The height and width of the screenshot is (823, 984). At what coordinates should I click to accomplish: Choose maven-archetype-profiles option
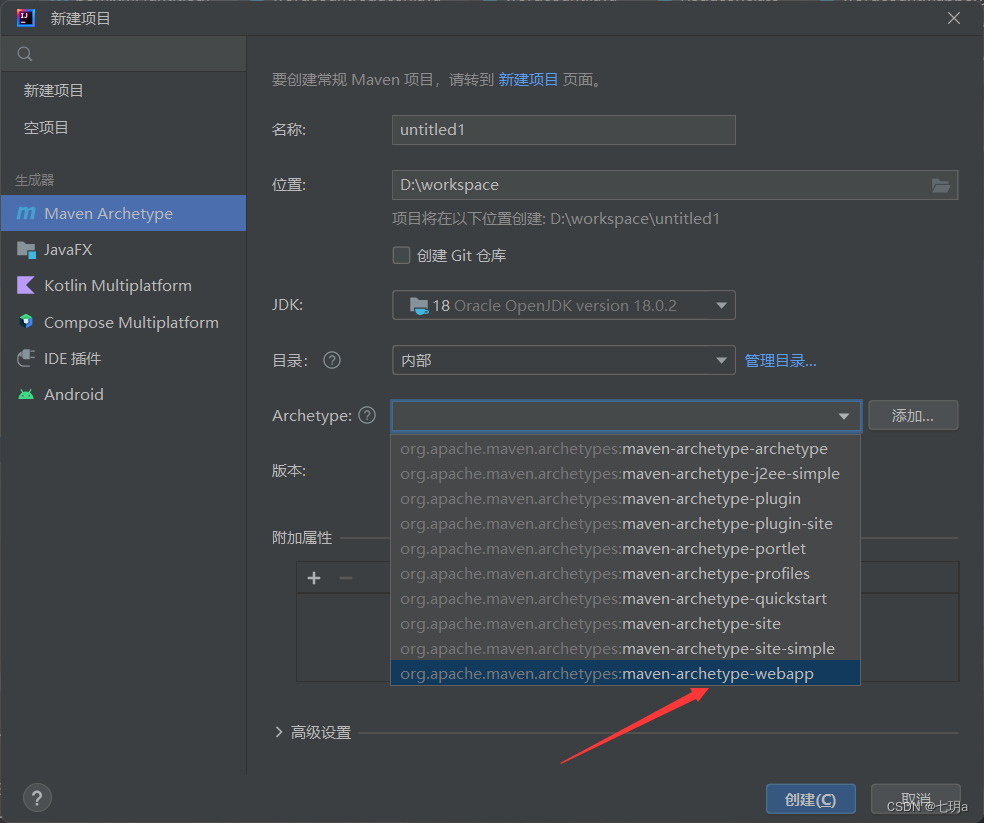625,574
